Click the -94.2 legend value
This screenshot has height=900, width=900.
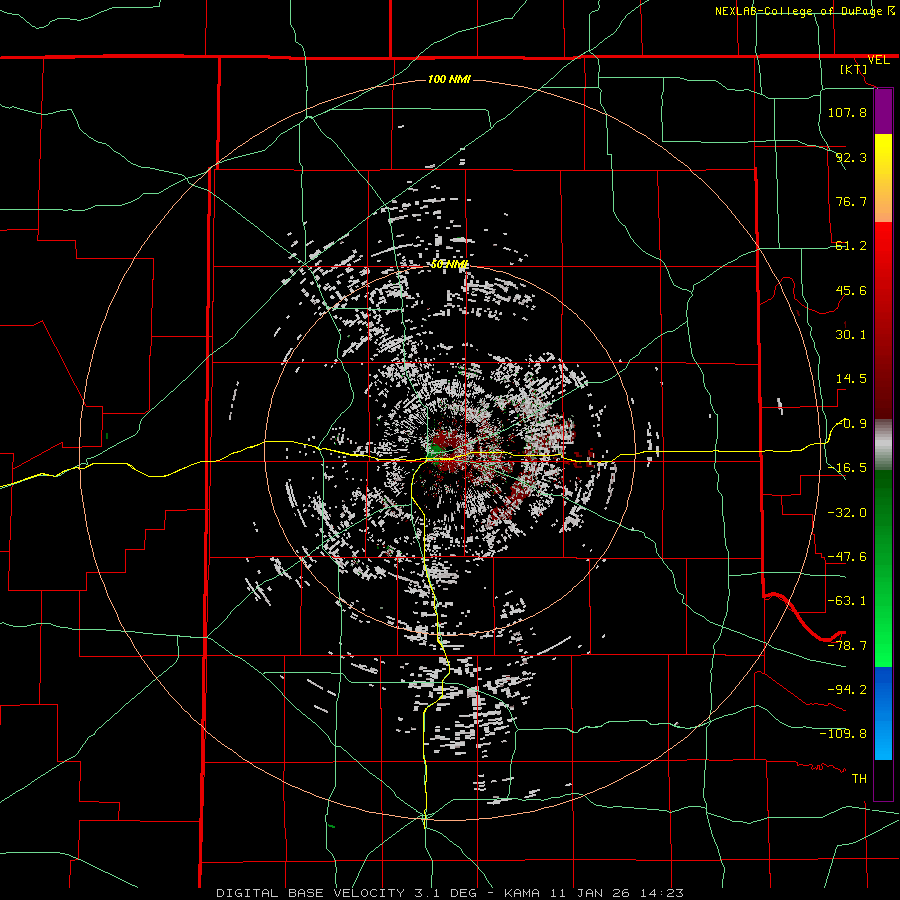pos(847,690)
